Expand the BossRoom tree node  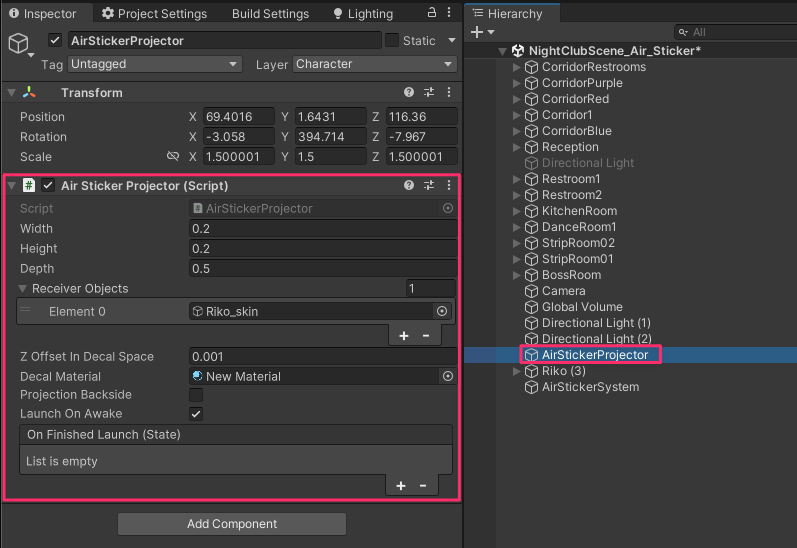pyautogui.click(x=516, y=275)
